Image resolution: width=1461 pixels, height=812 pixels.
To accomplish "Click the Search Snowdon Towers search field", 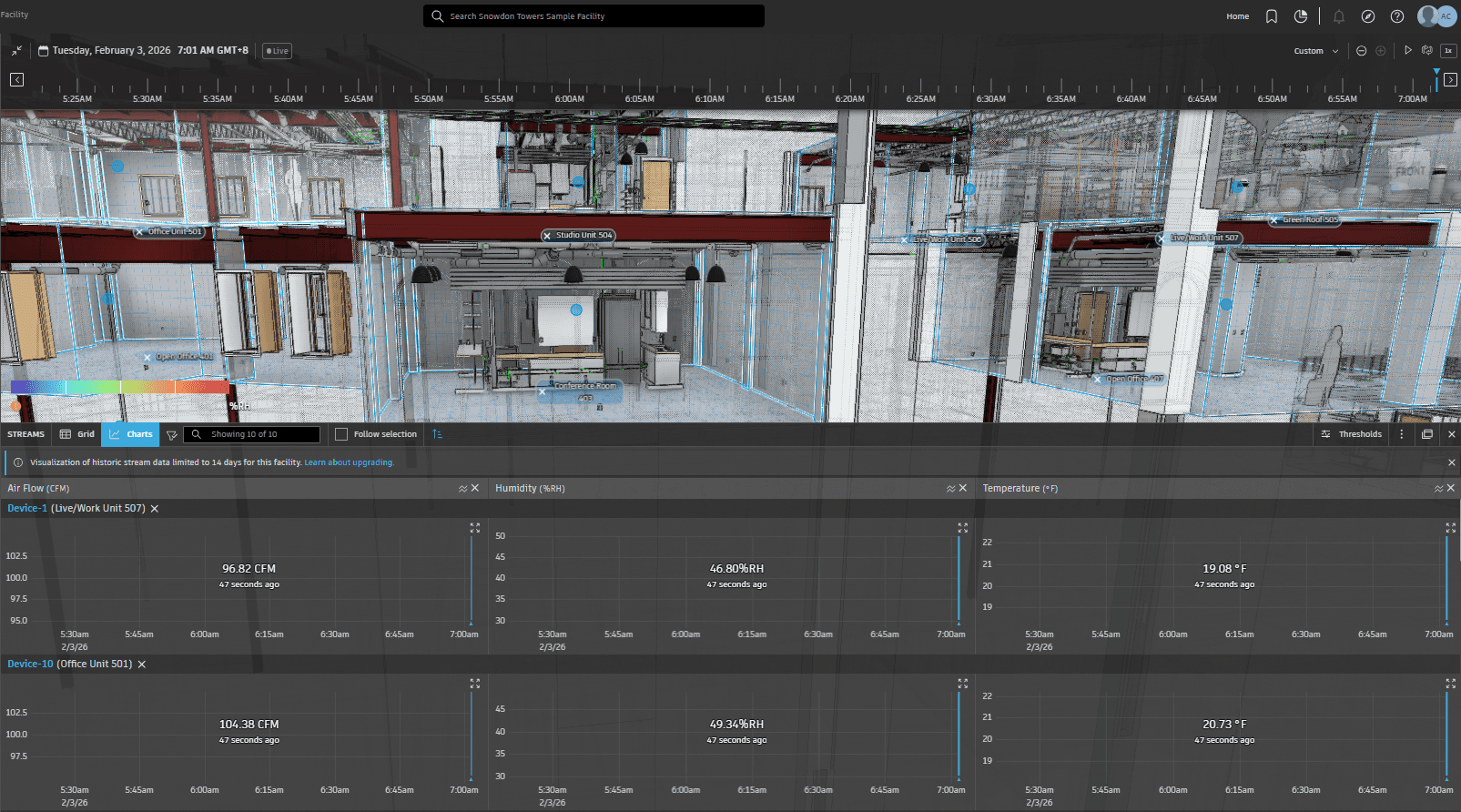I will (594, 16).
